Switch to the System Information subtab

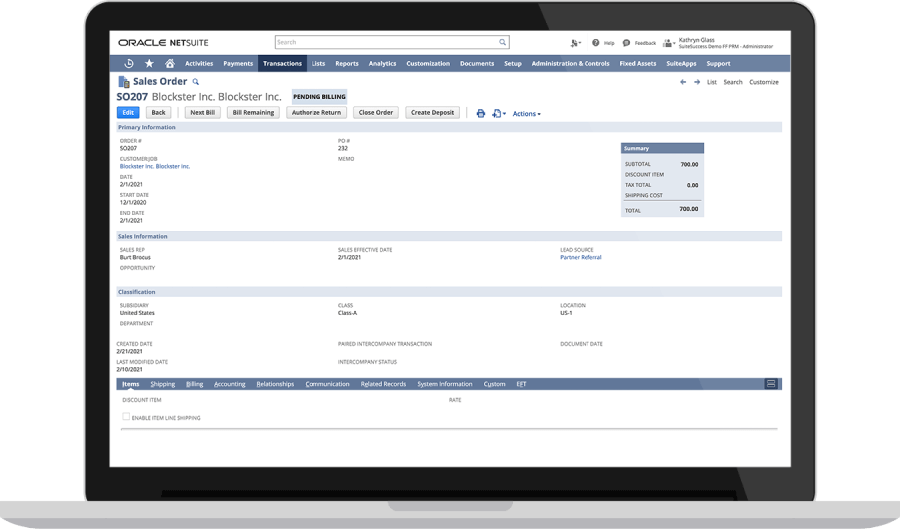click(445, 384)
